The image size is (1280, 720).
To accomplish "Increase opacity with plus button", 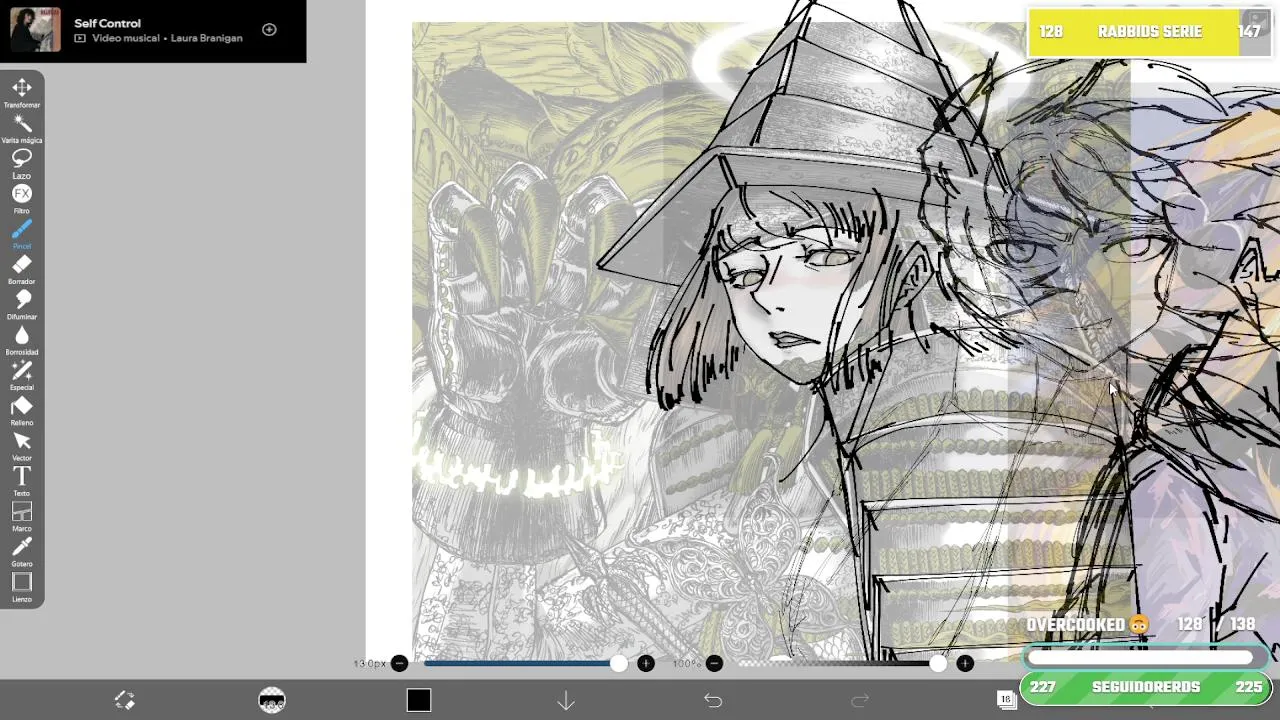I will pos(965,663).
